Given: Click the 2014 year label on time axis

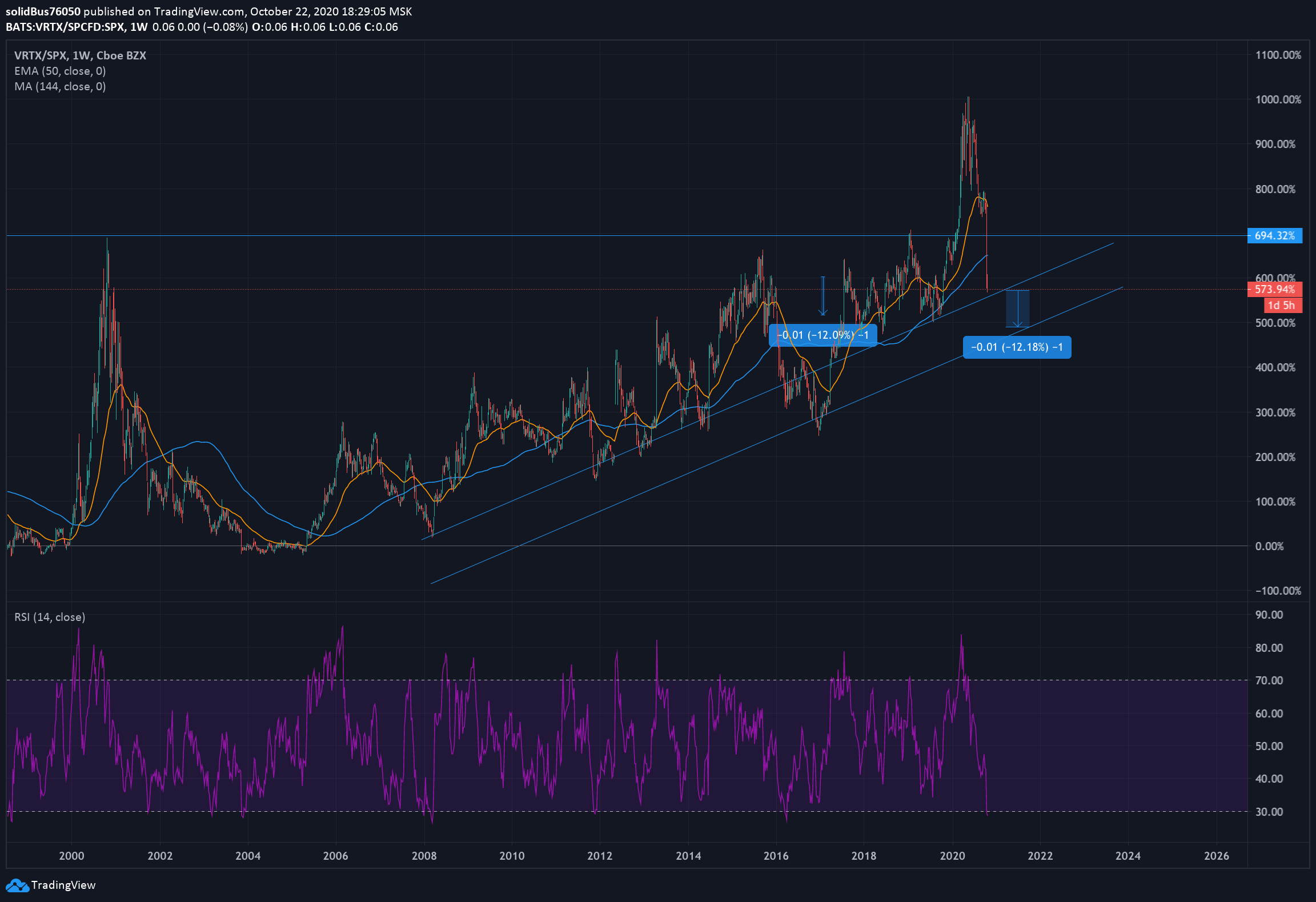Looking at the screenshot, I should point(688,856).
